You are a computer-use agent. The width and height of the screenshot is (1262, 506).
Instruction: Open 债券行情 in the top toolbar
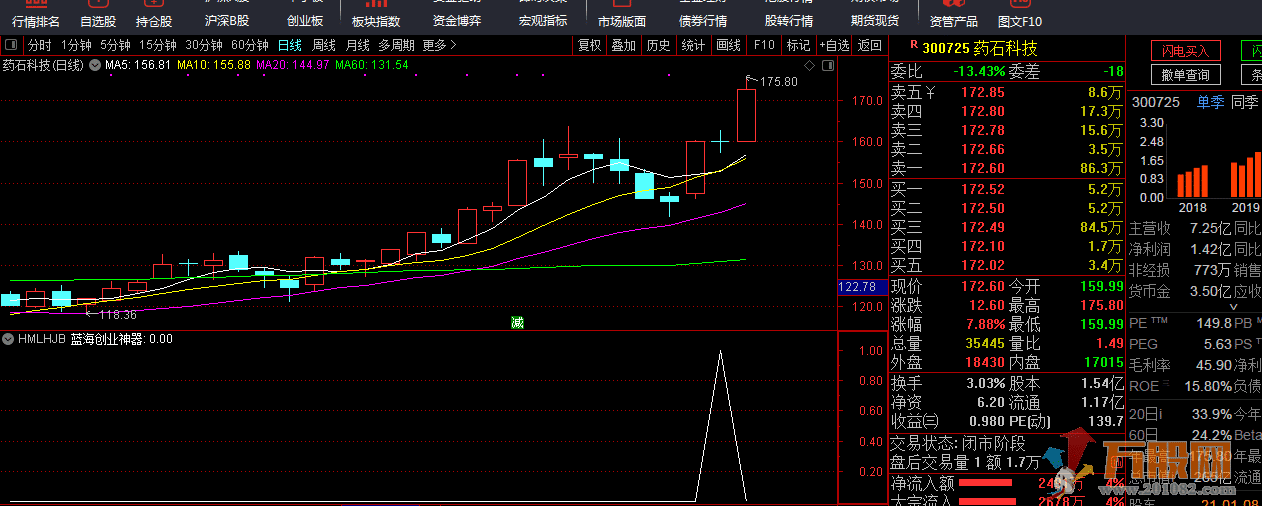tap(703, 21)
